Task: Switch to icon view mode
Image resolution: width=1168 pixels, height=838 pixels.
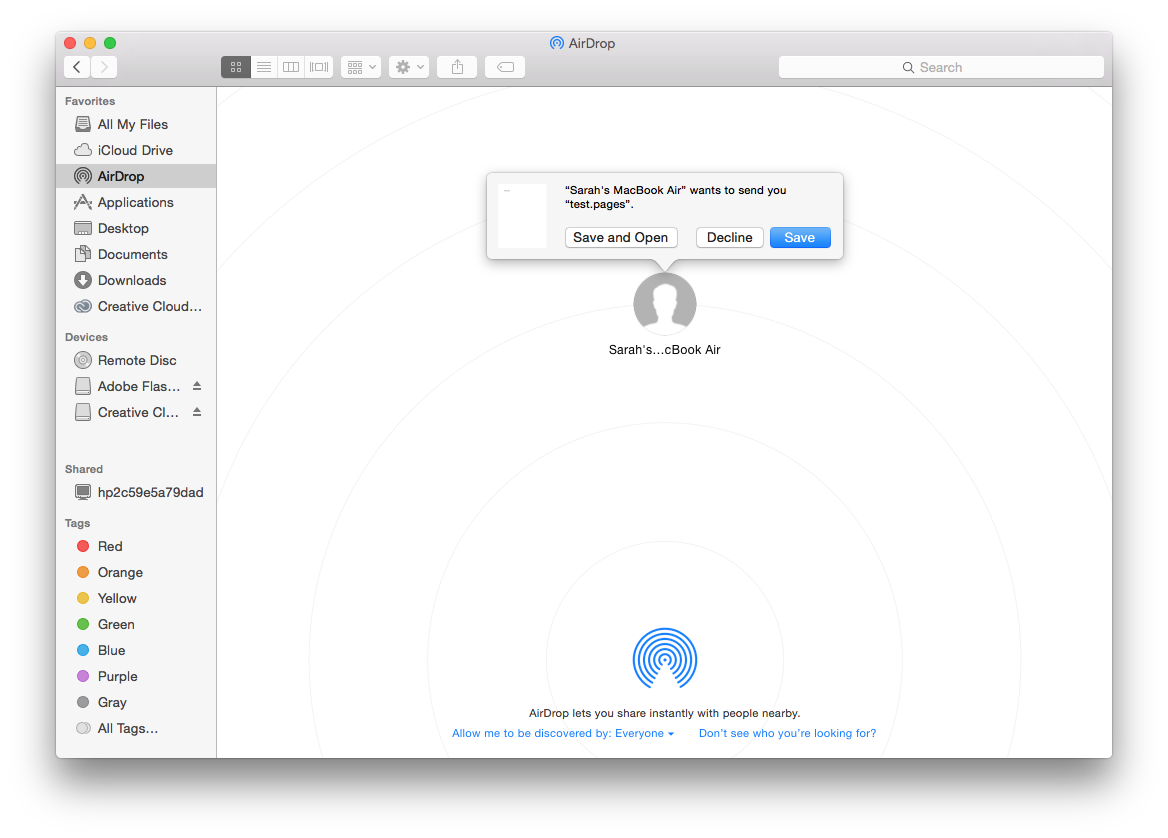Action: point(236,67)
